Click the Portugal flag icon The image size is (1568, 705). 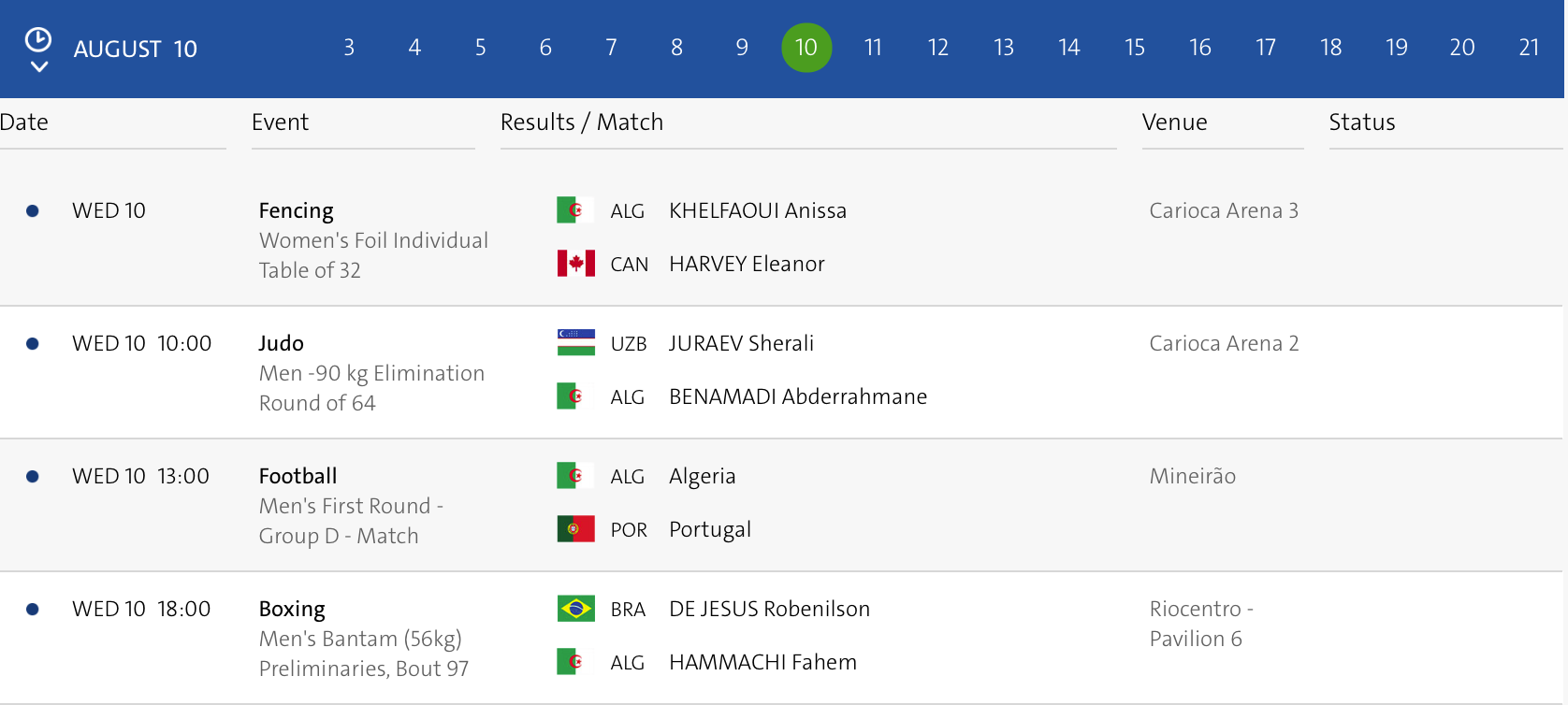pyautogui.click(x=575, y=529)
